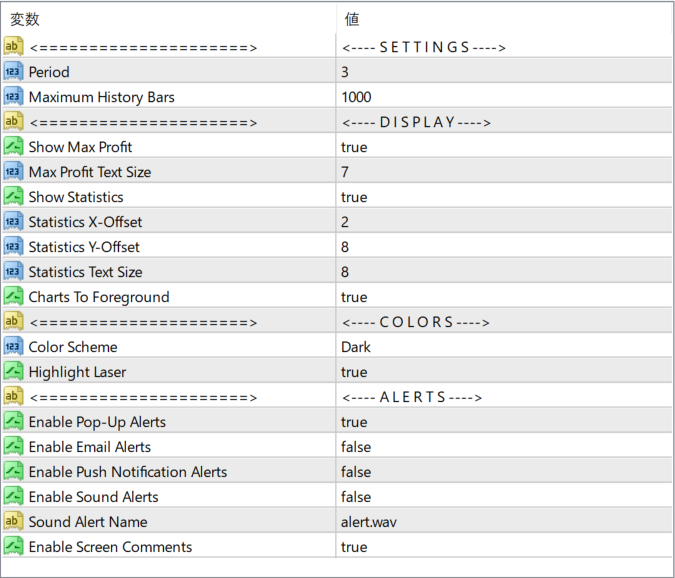
Task: Toggle the Enable Sound Alerts false value
Action: click(x=355, y=497)
